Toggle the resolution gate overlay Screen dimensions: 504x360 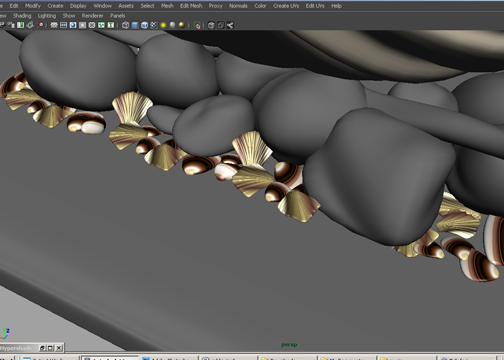tap(73, 25)
